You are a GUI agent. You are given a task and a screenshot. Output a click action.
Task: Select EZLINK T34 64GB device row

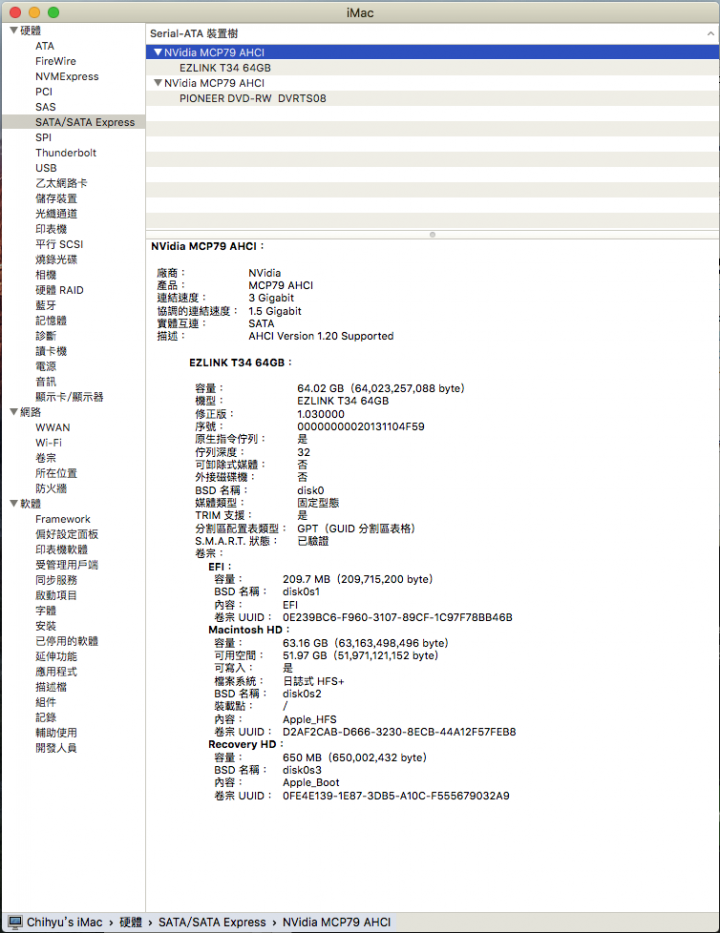coord(432,68)
